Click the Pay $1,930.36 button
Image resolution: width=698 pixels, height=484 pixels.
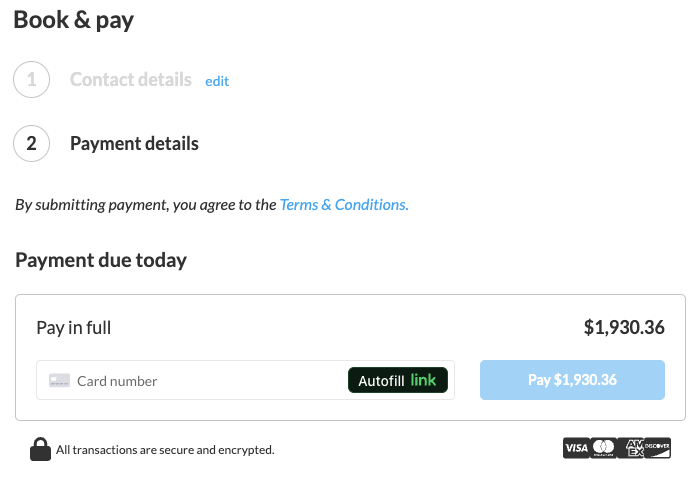click(x=572, y=380)
